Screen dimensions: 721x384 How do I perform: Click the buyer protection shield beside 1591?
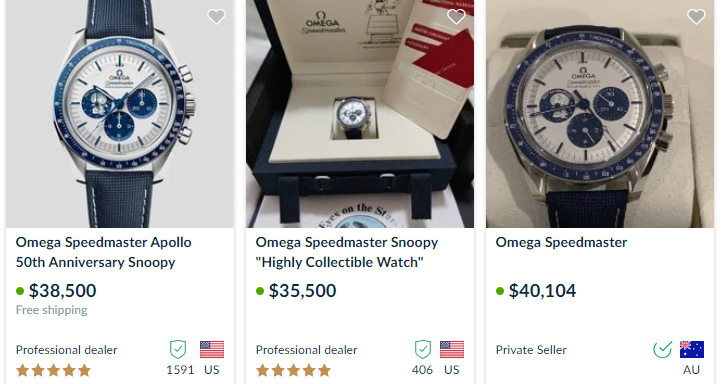pos(178,350)
